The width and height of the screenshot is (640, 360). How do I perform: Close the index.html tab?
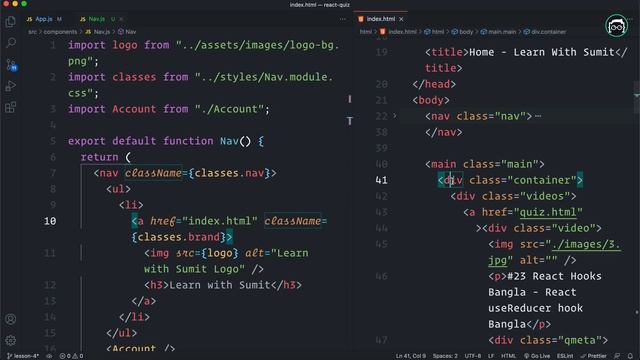coord(402,19)
